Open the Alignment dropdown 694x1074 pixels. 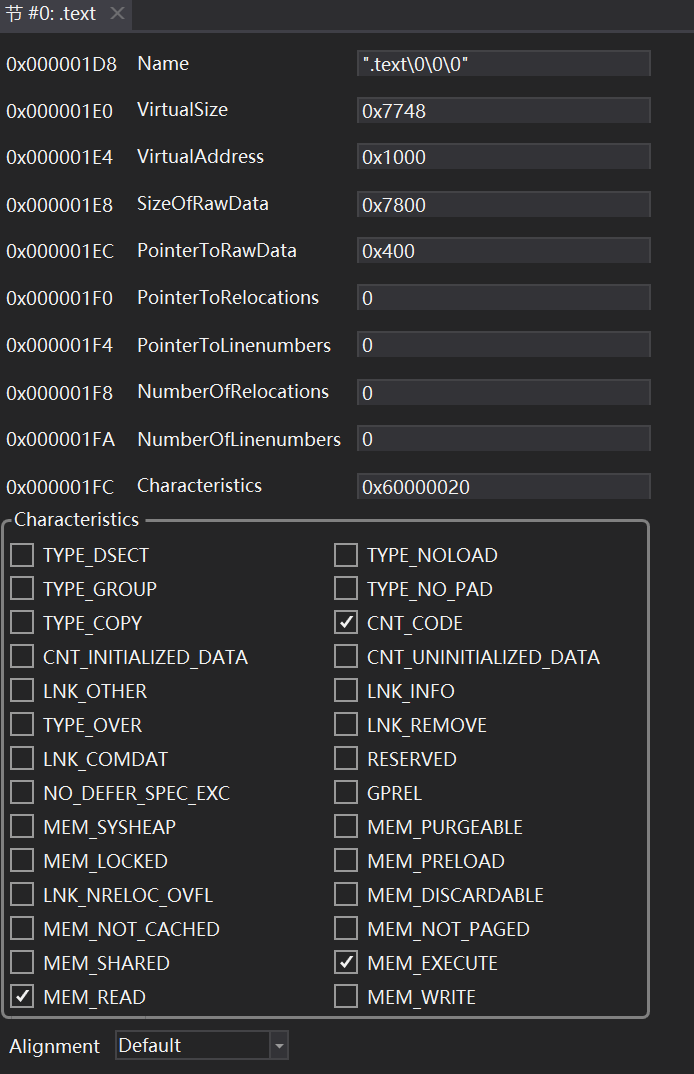279,1046
